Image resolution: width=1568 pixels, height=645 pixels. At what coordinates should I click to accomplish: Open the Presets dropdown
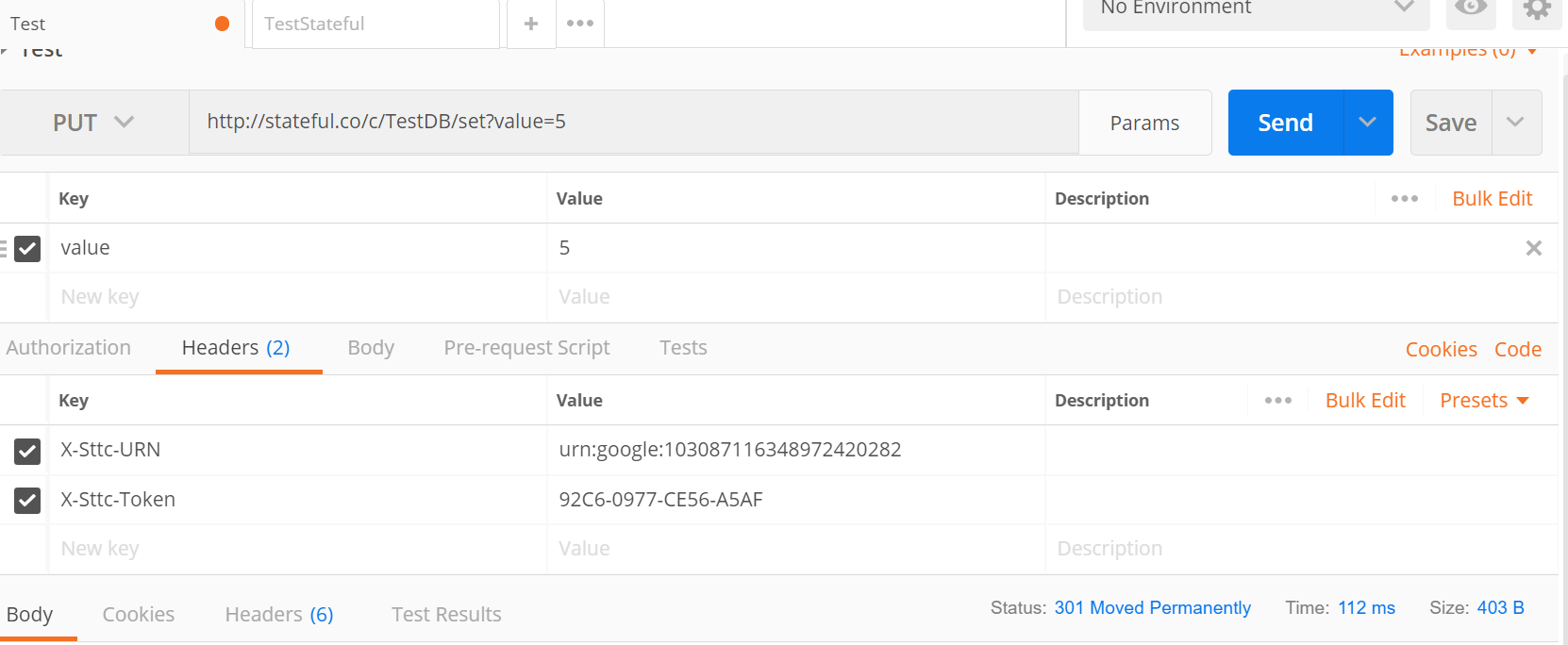coord(1484,400)
